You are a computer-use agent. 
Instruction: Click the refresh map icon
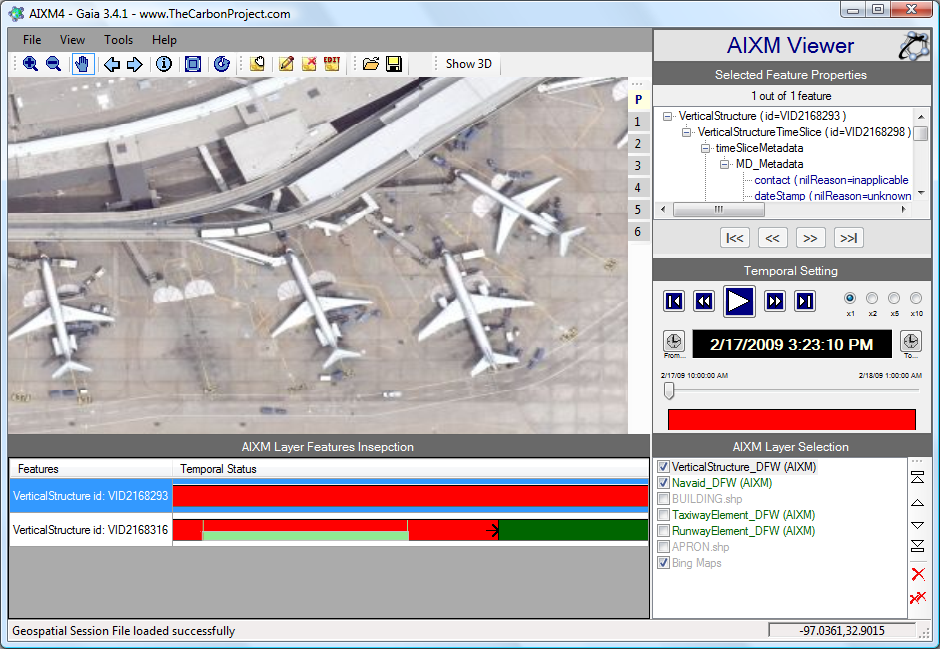click(x=222, y=64)
